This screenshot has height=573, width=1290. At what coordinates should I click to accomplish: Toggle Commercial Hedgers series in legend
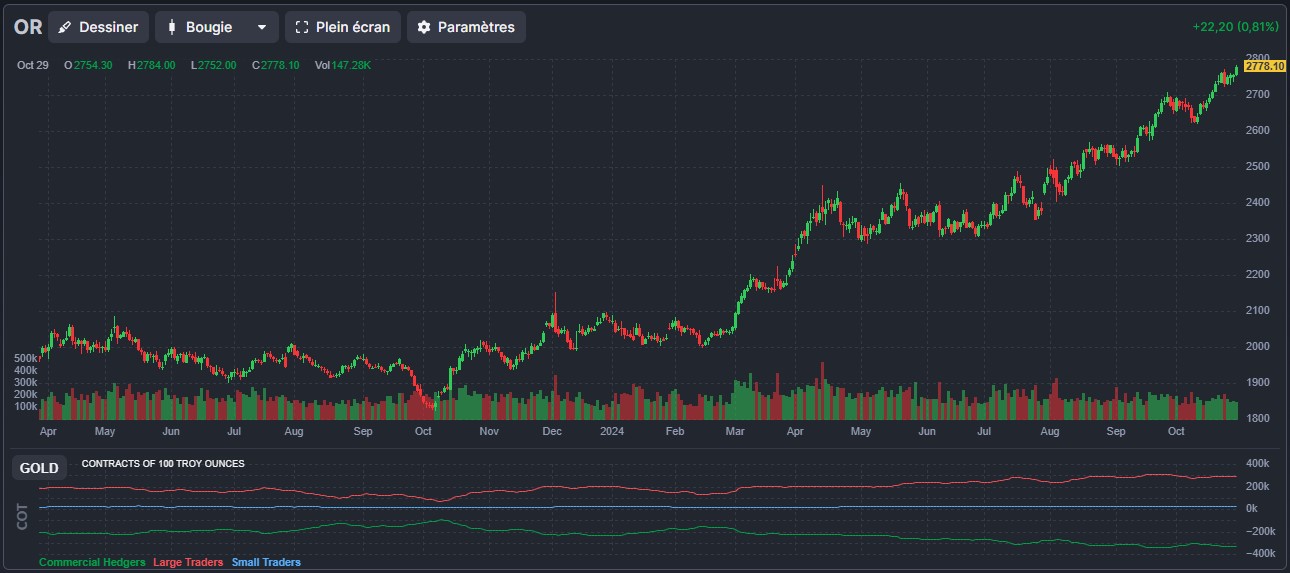pyautogui.click(x=92, y=562)
